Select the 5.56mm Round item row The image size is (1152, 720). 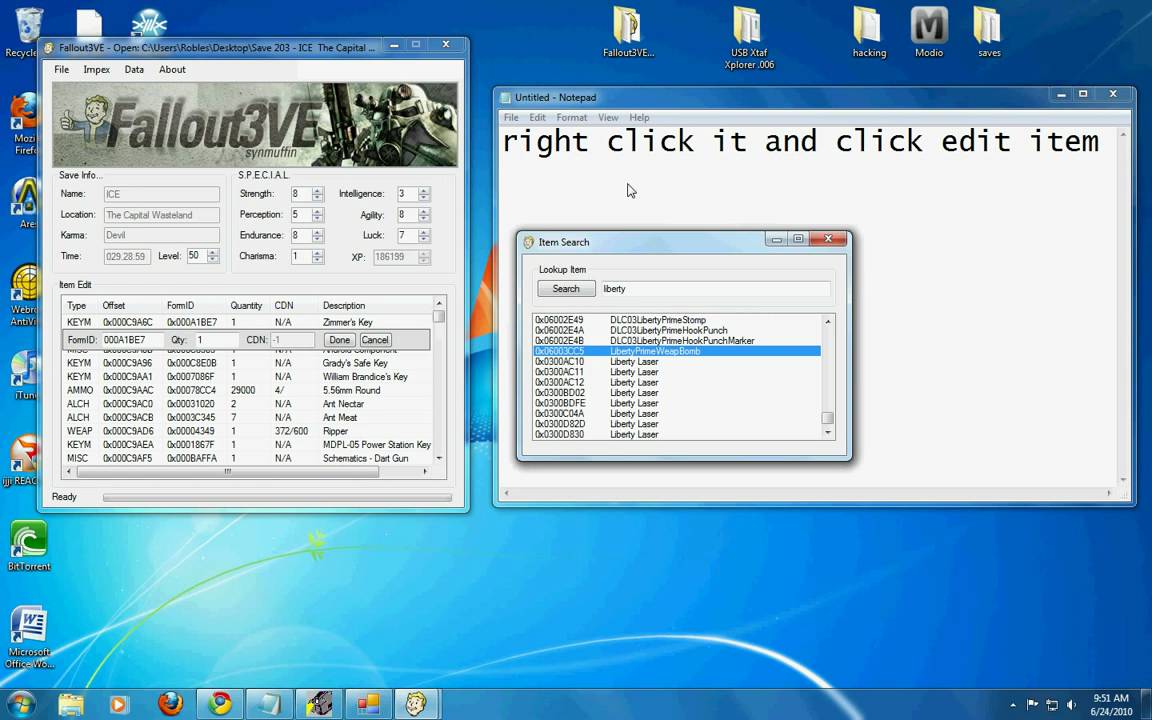(x=248, y=390)
